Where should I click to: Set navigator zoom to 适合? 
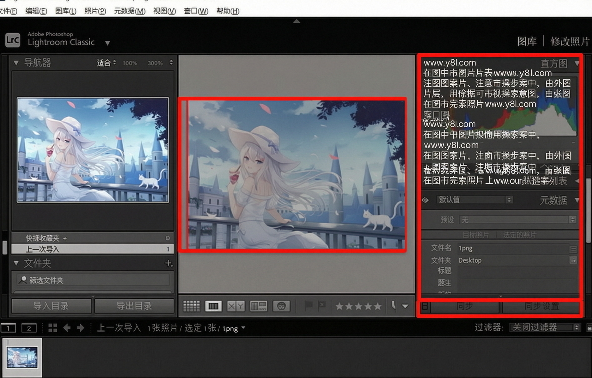(104, 63)
